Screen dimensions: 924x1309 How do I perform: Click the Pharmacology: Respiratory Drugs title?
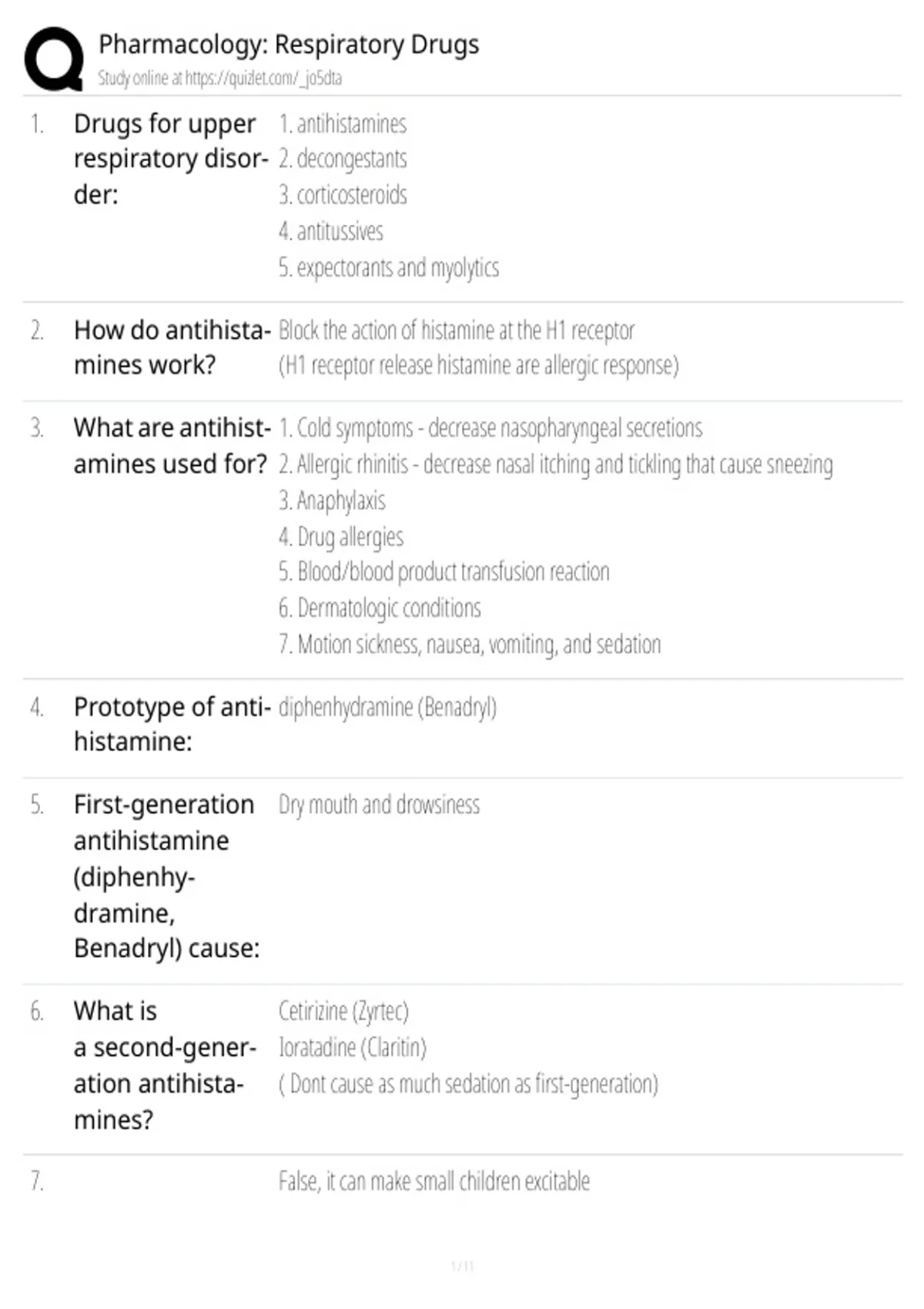coord(289,45)
